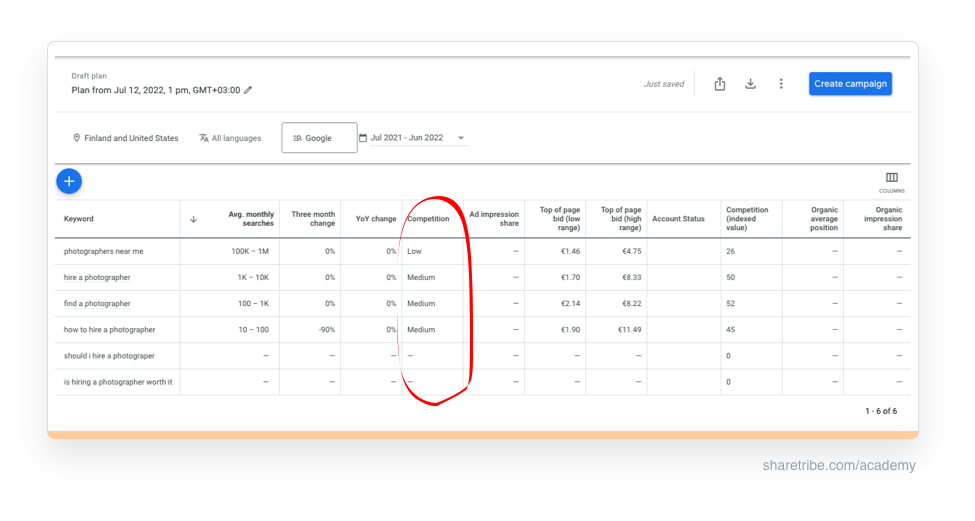Click the €1.46 low bid cell
This screenshot has height=521, width=975.
click(x=571, y=252)
